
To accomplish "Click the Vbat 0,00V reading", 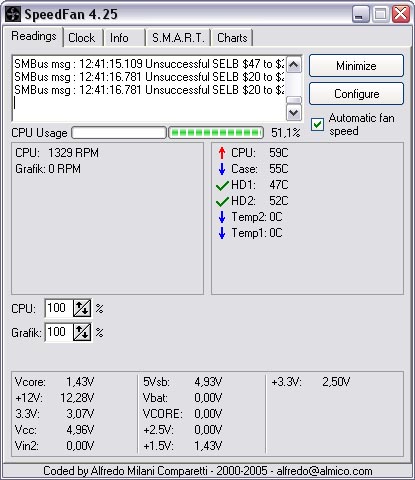I will pyautogui.click(x=183, y=398).
